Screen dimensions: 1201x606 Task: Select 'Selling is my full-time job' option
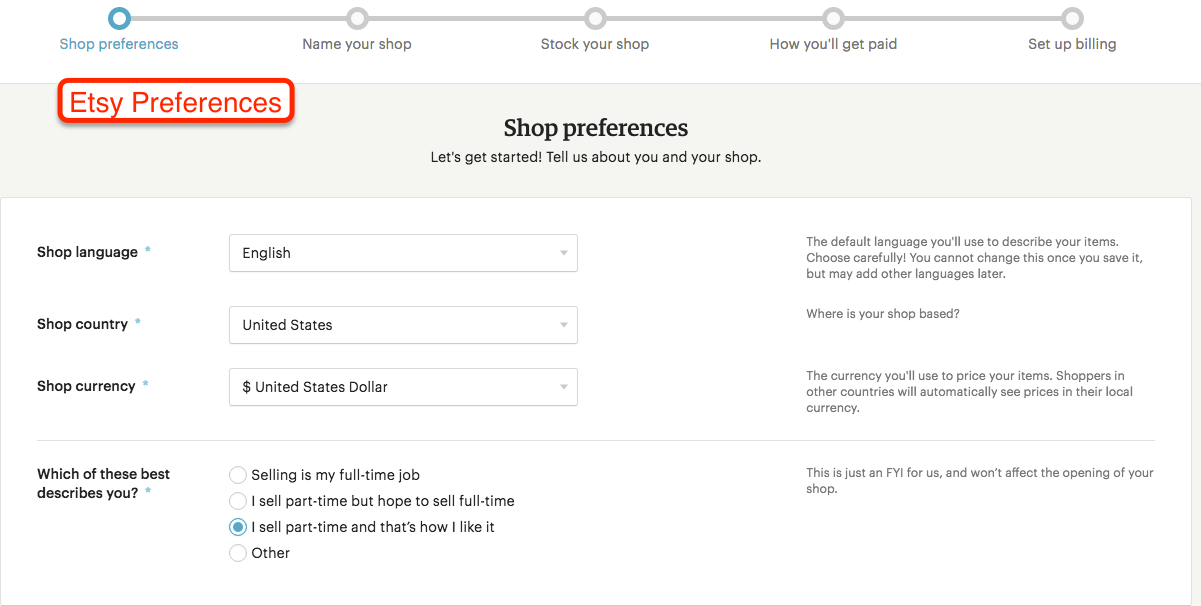(238, 475)
